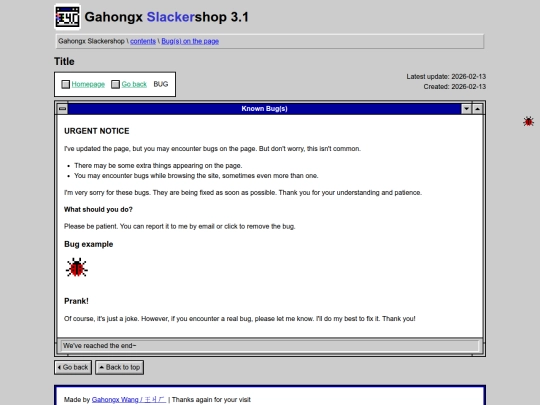This screenshot has height=405, width=540.
Task: Click the bullet 'You may encounter bugs while browsing'
Action: (x=196, y=176)
